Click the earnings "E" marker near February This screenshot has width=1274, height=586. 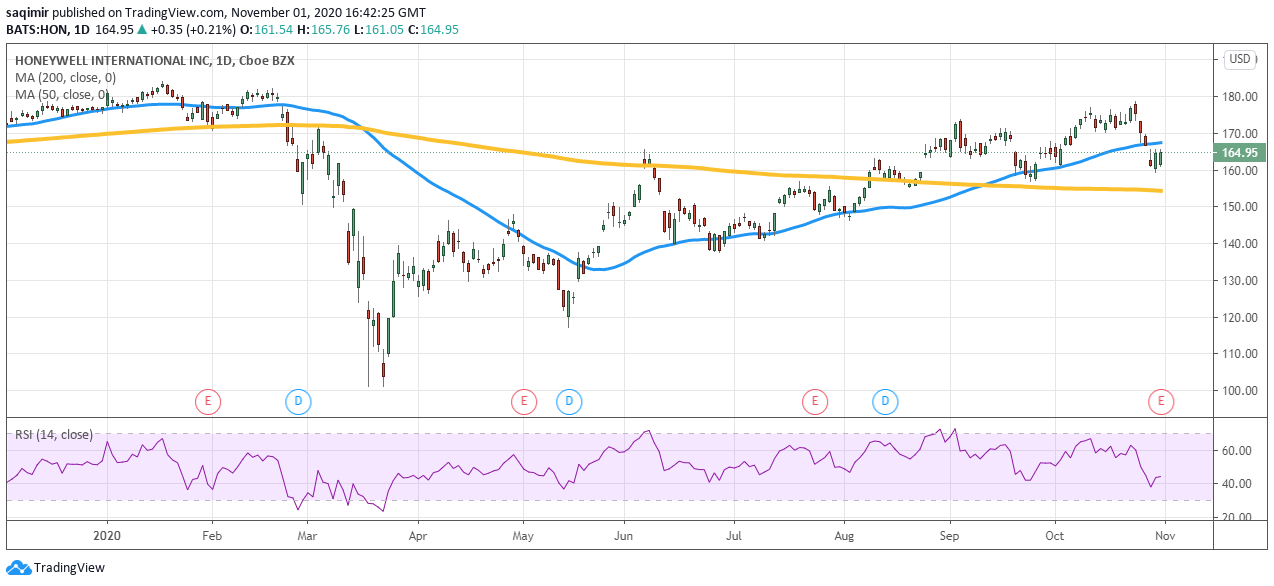(x=208, y=401)
